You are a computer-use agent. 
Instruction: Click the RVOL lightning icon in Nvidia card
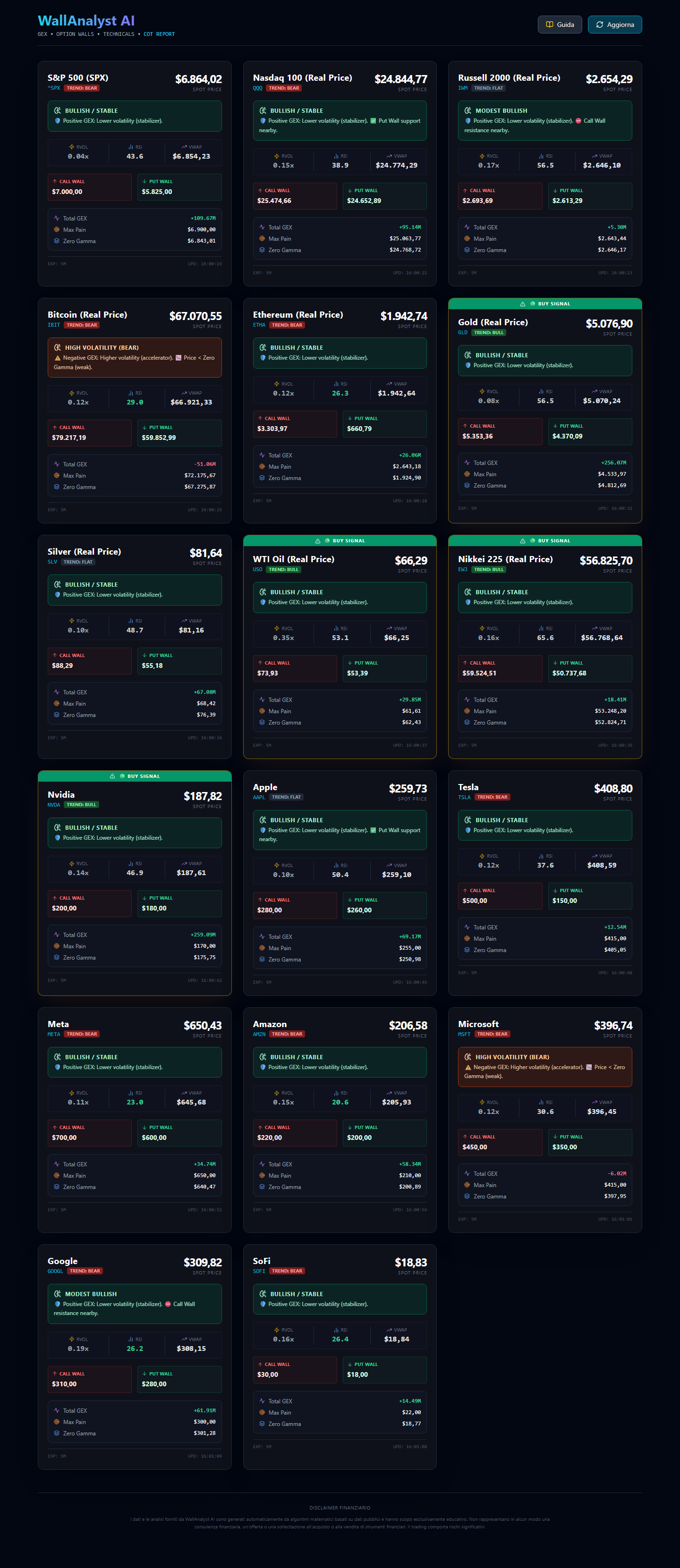pos(72,864)
